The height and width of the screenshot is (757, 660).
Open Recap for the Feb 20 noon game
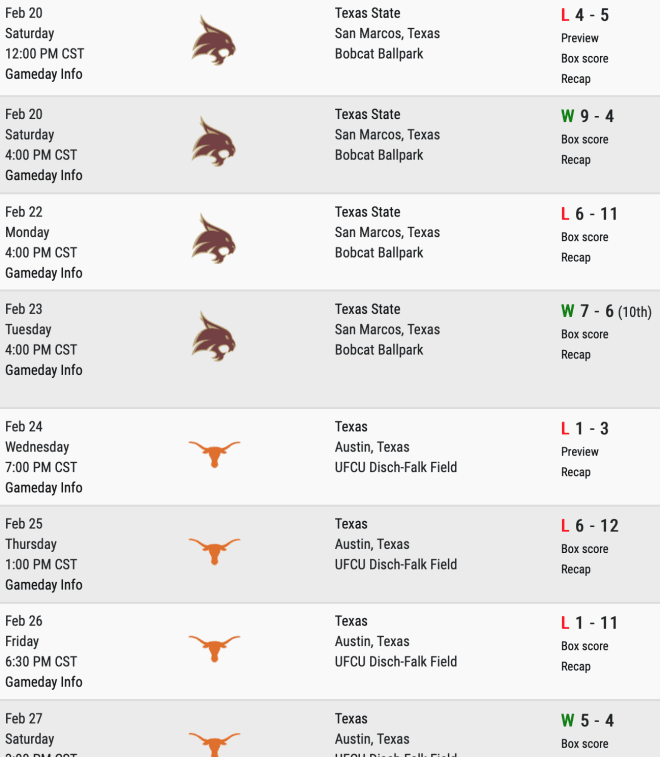pos(576,79)
